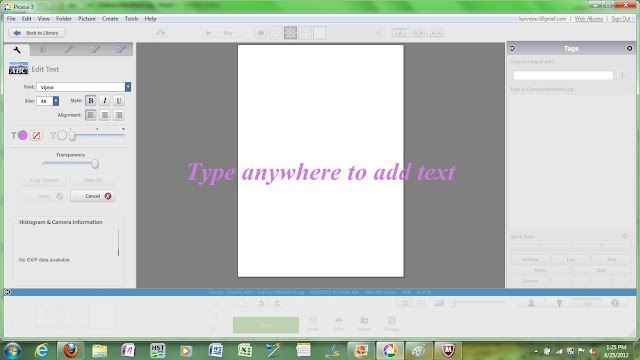Choose A A comparison view
Image resolution: width=640 pixels, height=360 pixels.
click(436, 33)
